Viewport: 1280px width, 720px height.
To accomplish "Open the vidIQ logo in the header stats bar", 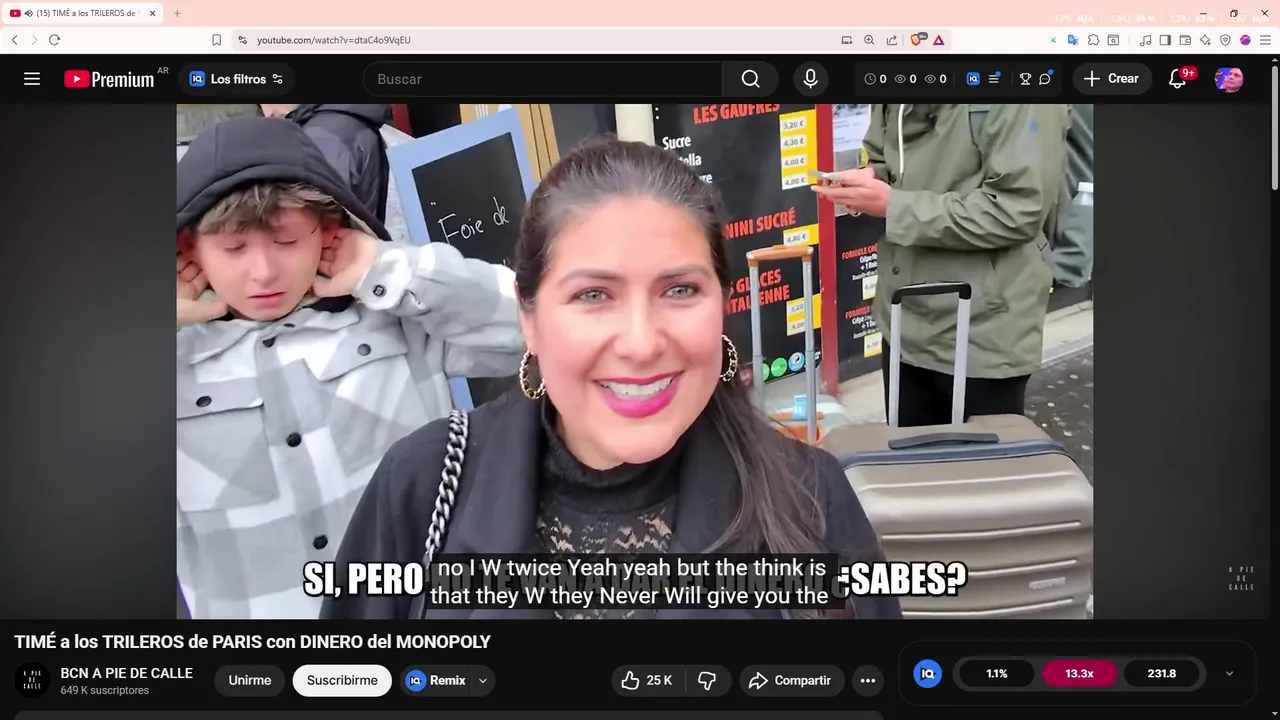I will 973,79.
